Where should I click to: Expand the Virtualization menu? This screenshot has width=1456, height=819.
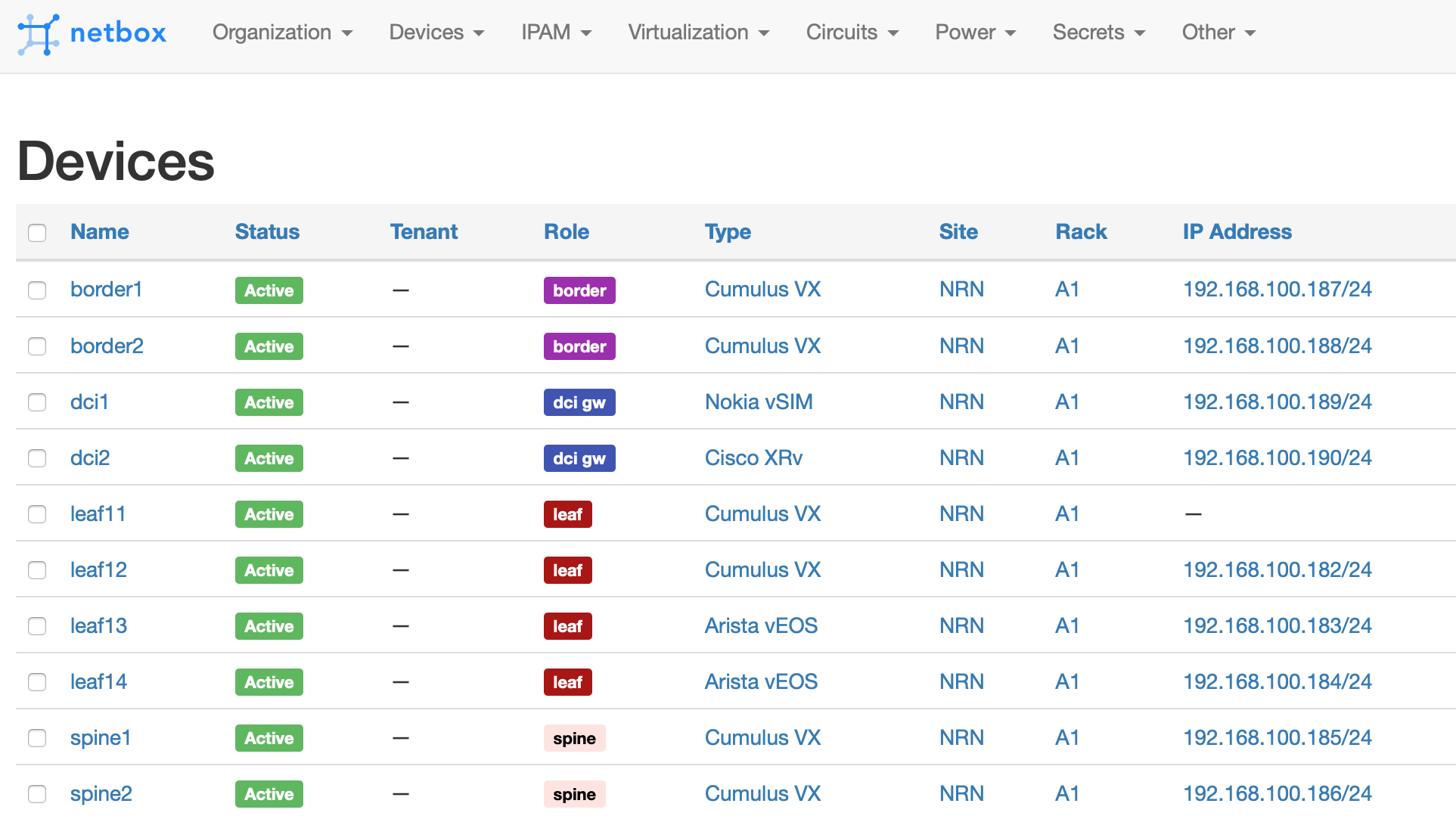(x=698, y=33)
